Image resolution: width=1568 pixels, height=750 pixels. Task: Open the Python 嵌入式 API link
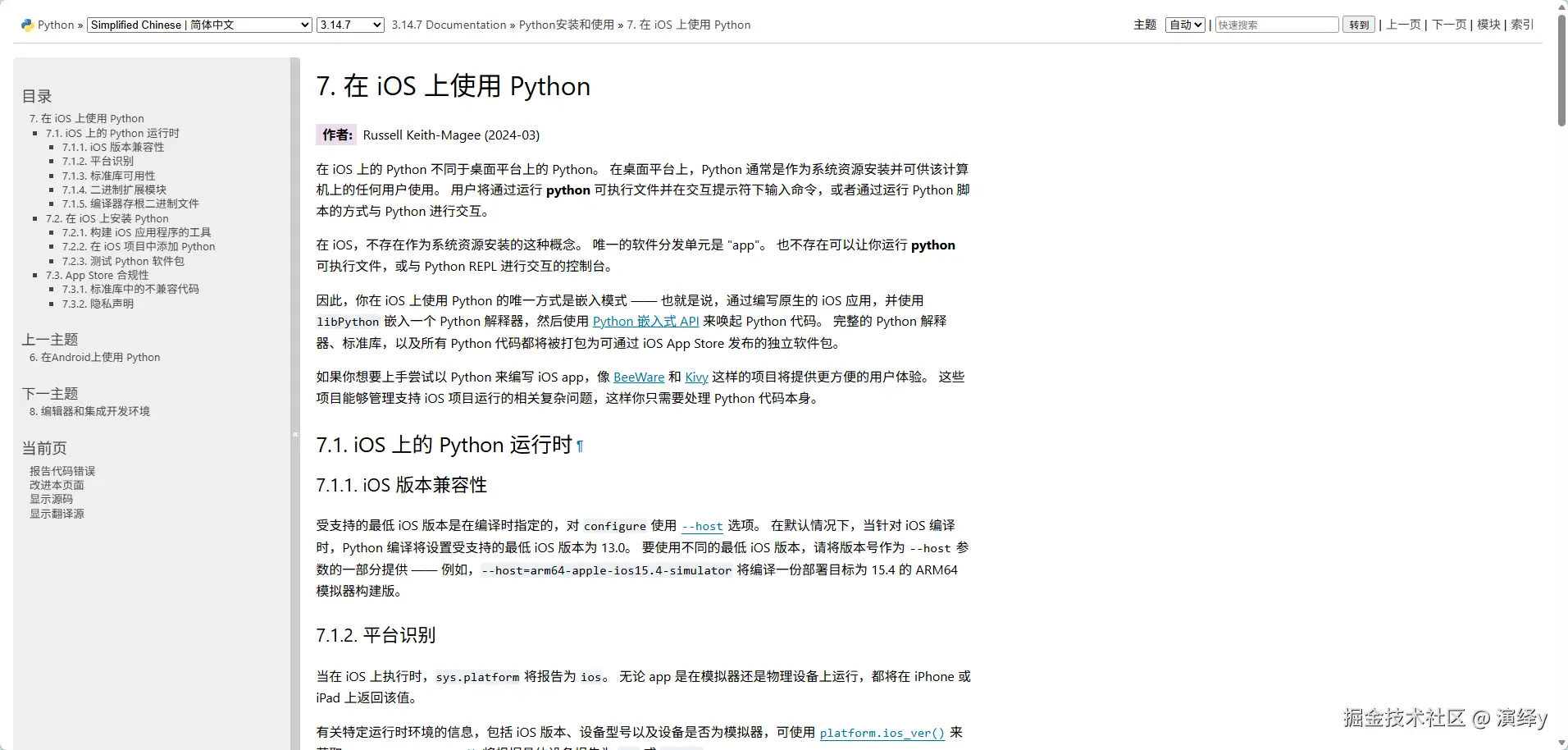click(x=646, y=322)
